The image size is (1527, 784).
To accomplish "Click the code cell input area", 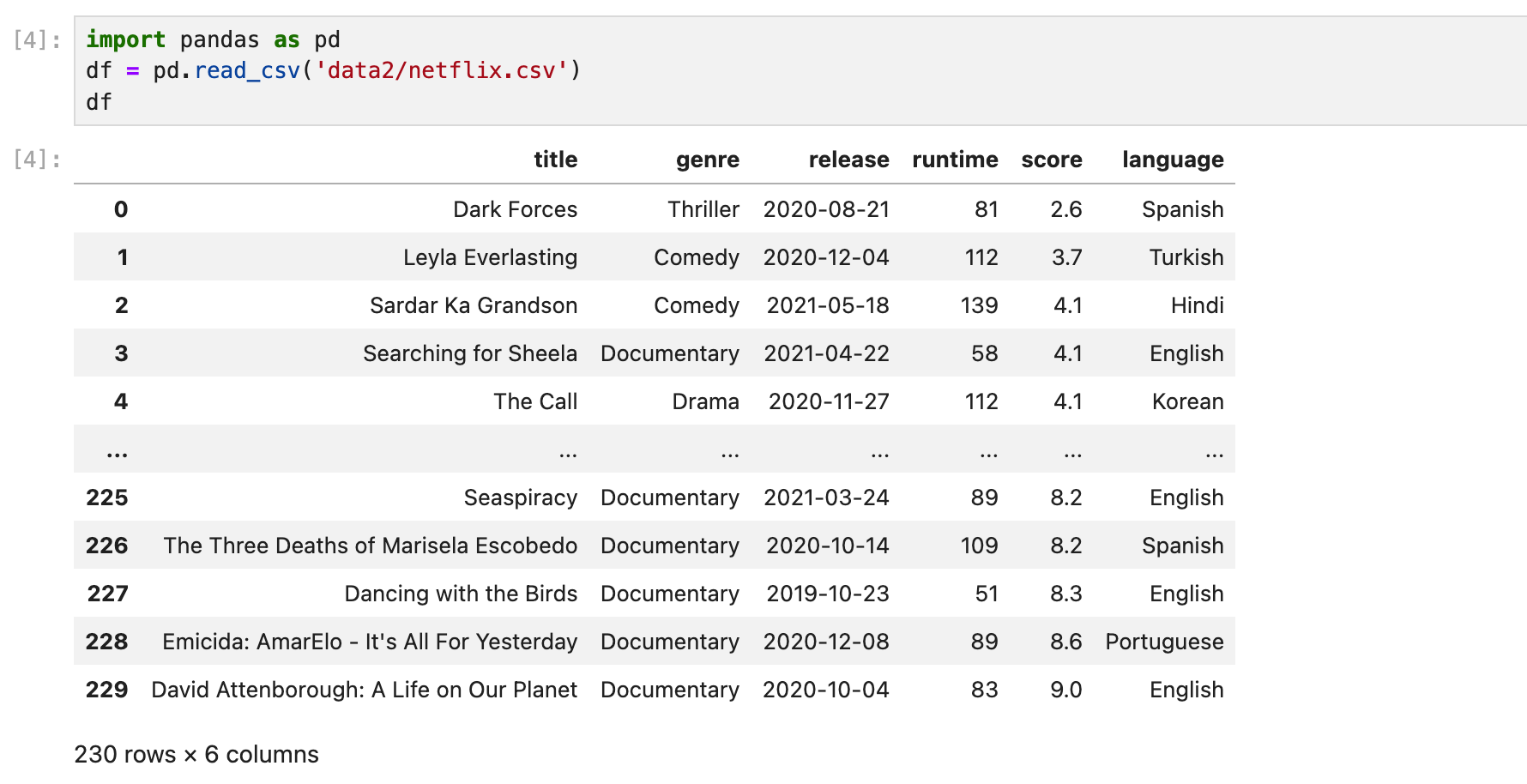I will [x=800, y=71].
